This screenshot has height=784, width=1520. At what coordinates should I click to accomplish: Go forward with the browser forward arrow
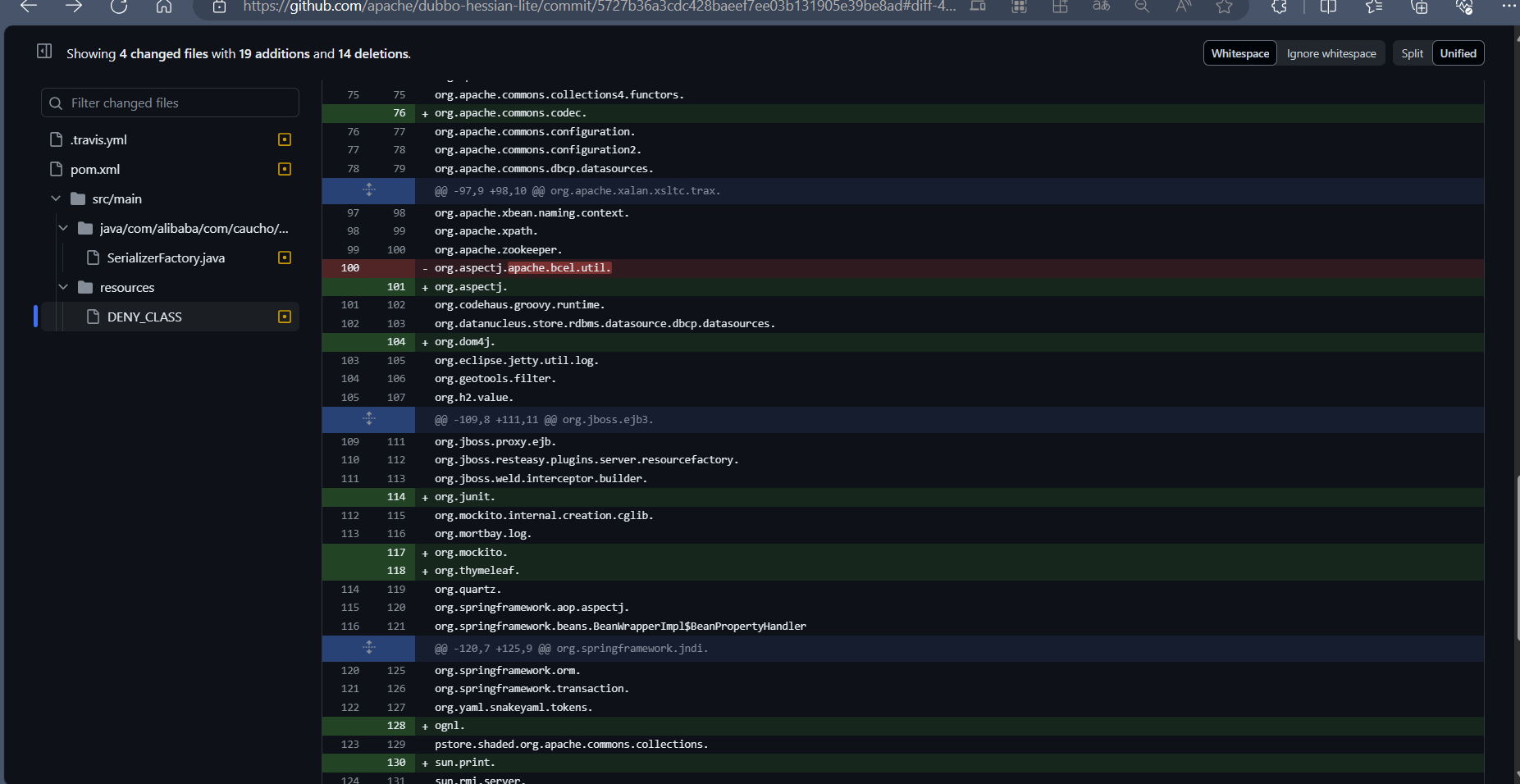74,7
